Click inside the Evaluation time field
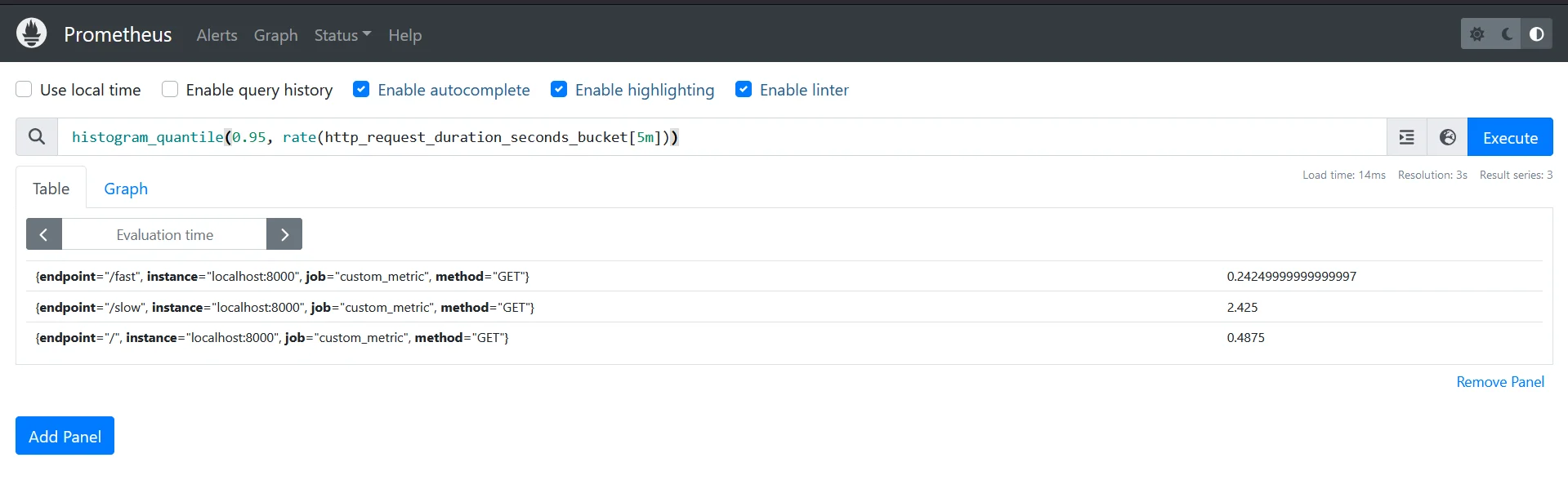Viewport: 1568px width, 480px height. [x=163, y=234]
